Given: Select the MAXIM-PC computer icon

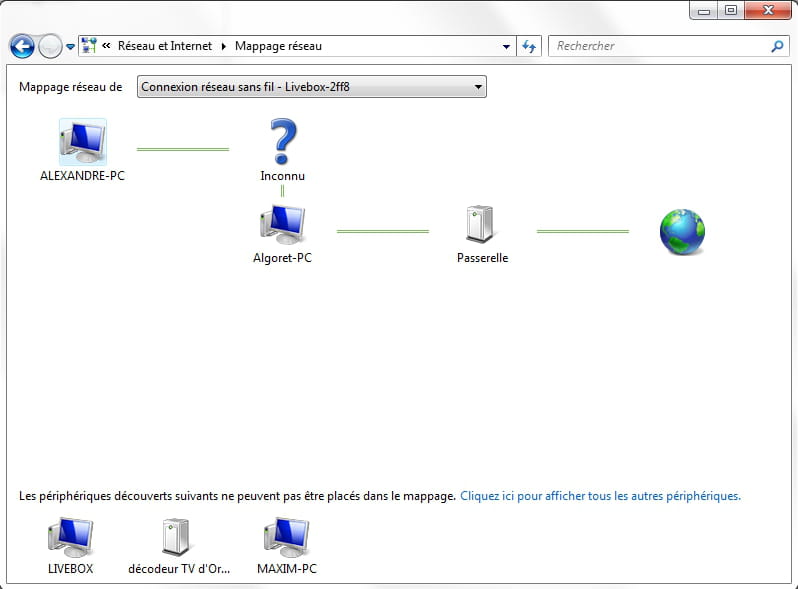Looking at the screenshot, I should pyautogui.click(x=286, y=537).
